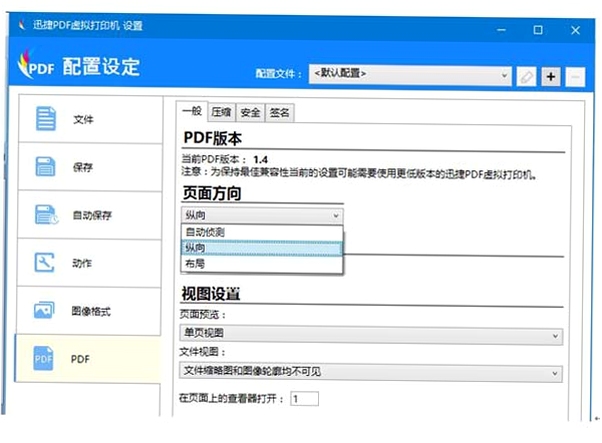Click the PDF flame logo beside 配置设定
This screenshot has width=602, height=443.
pyautogui.click(x=36, y=64)
